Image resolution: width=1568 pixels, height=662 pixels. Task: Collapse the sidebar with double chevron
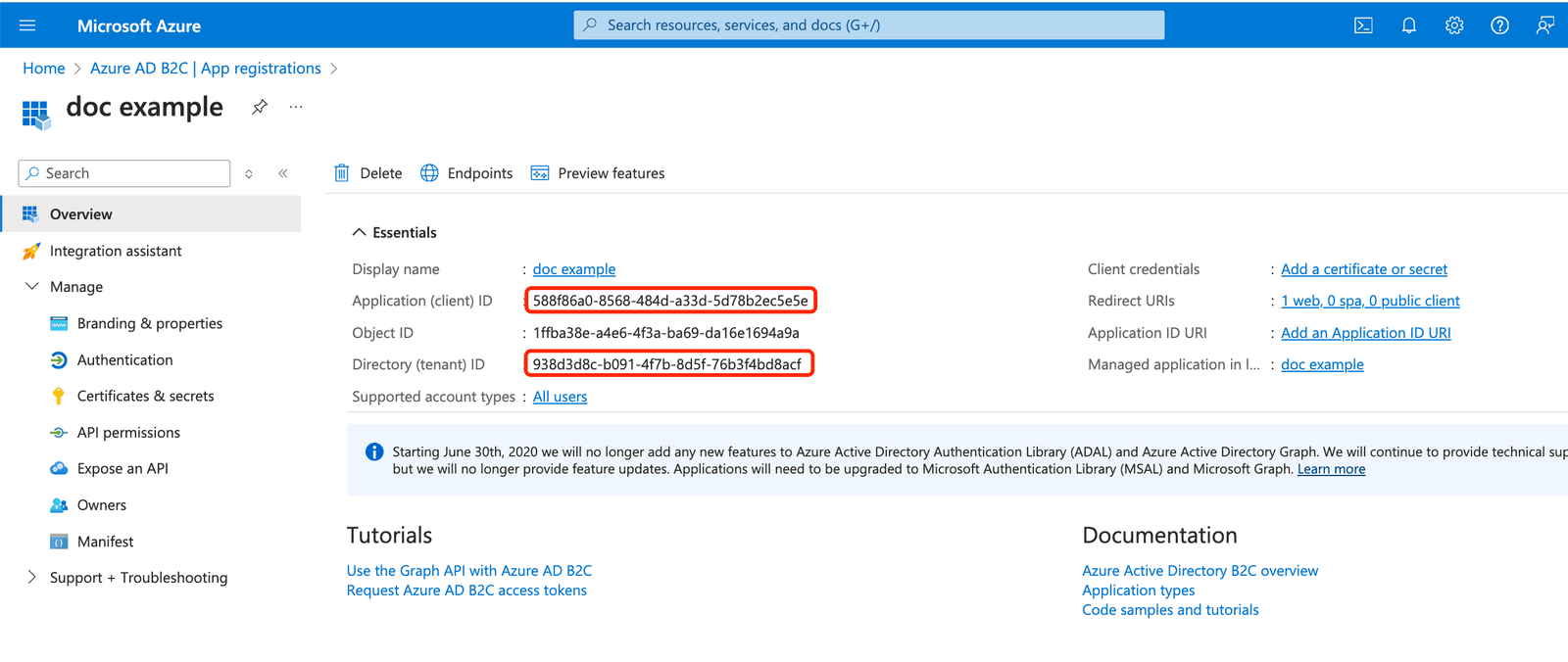[x=282, y=173]
